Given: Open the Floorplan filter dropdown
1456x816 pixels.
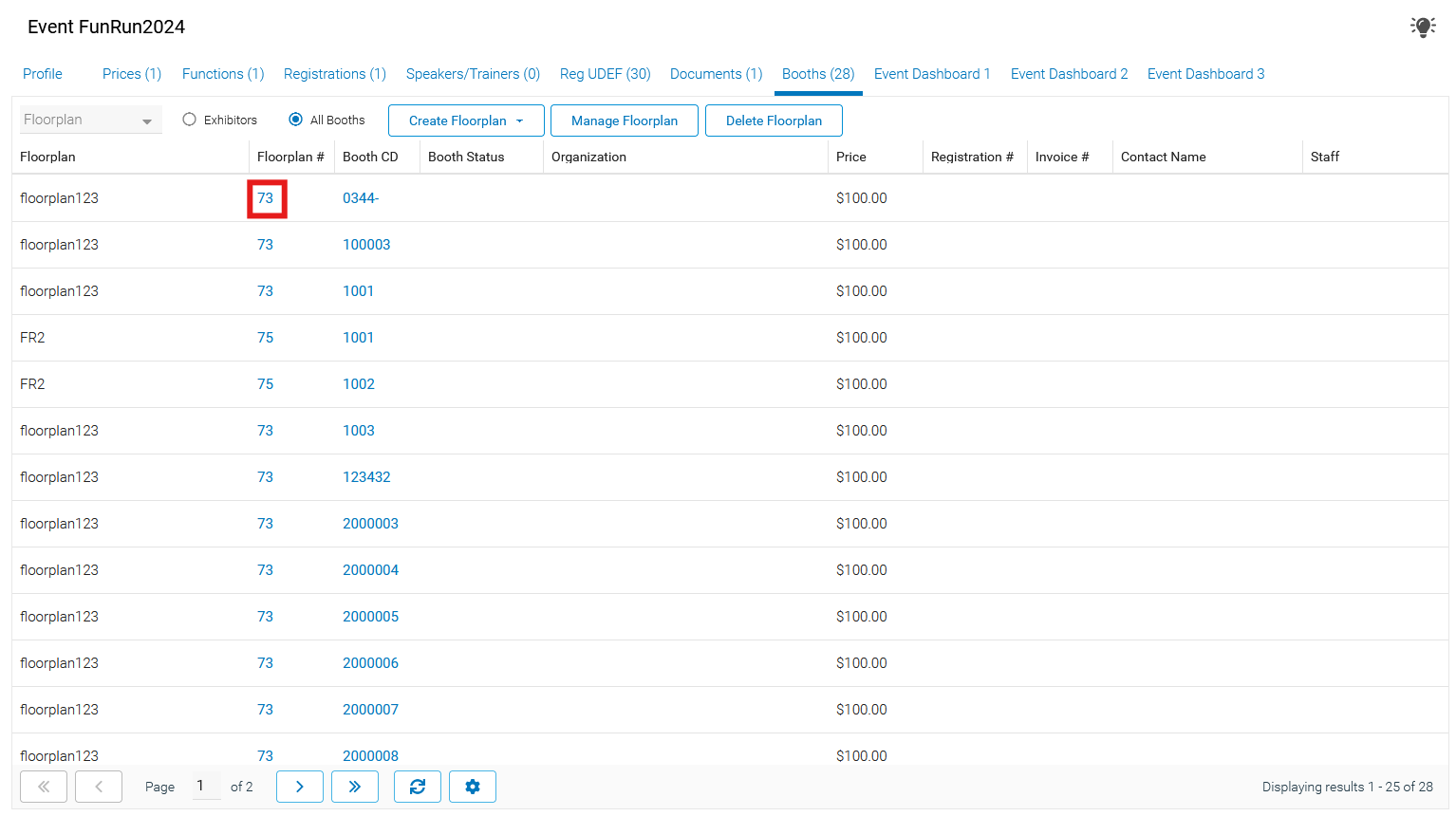Looking at the screenshot, I should click(x=91, y=120).
